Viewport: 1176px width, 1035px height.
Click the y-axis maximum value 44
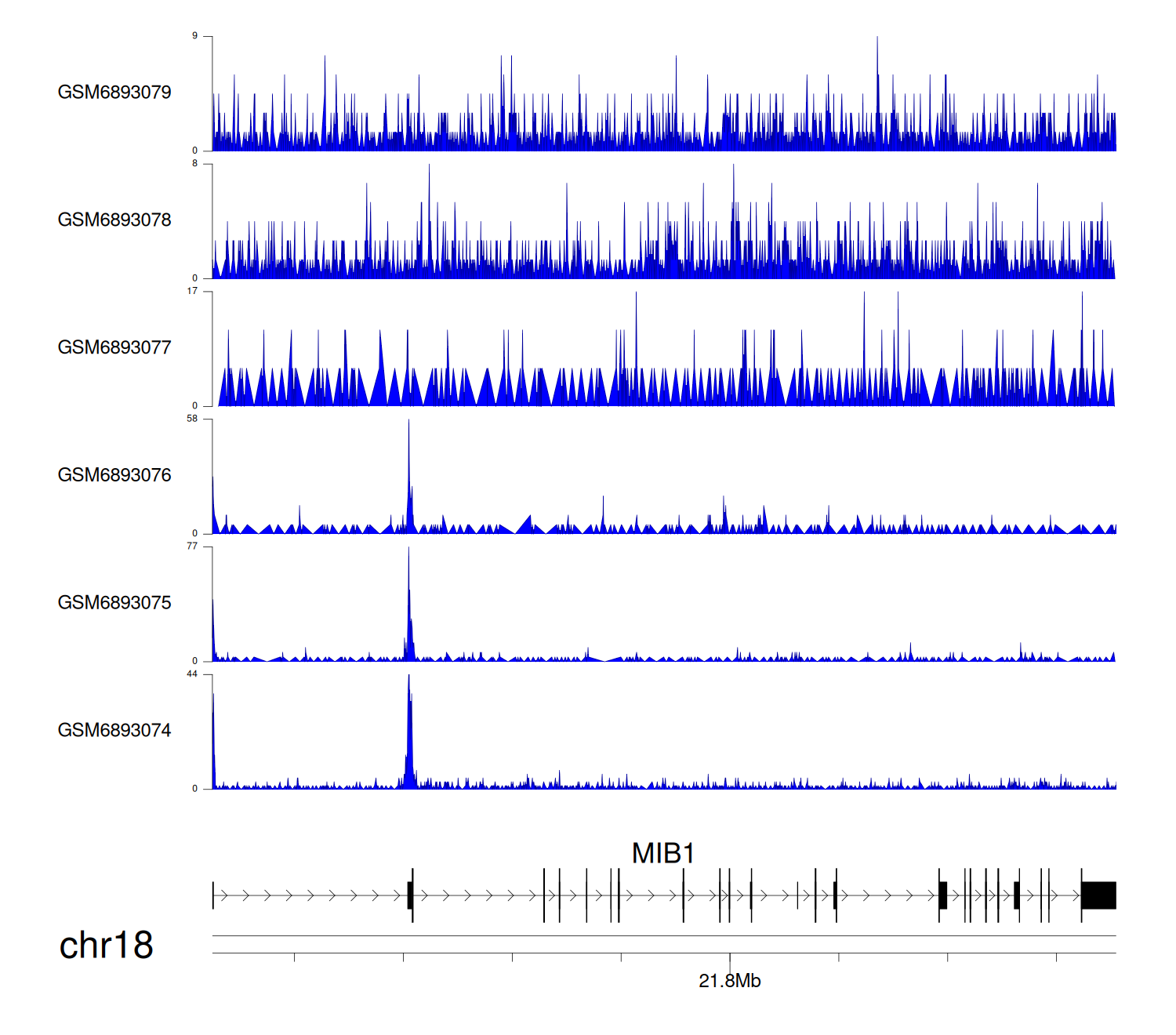[192, 674]
